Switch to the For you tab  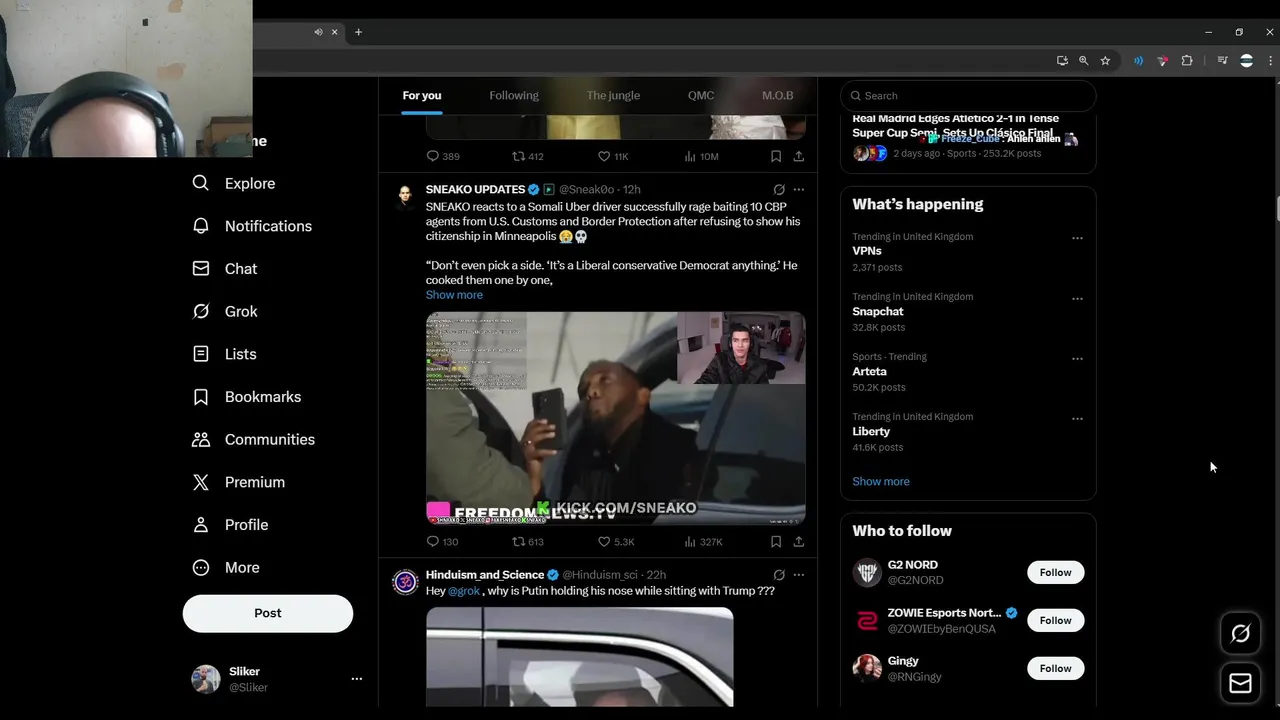(422, 96)
